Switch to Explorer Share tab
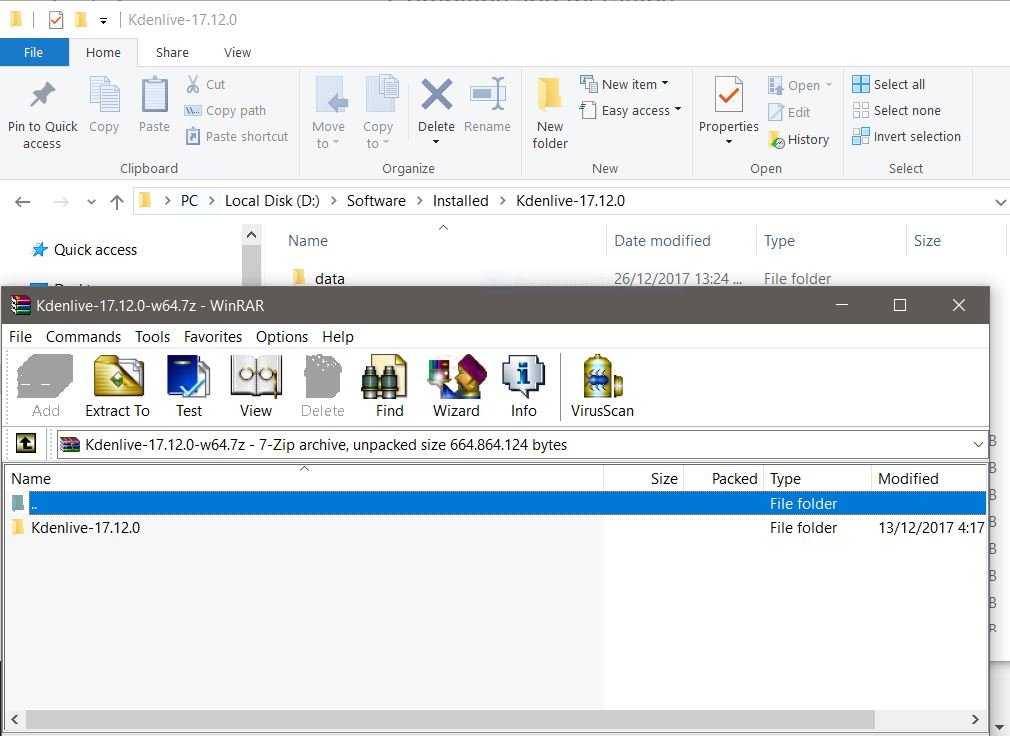Screen dimensions: 1010x736 coord(172,52)
